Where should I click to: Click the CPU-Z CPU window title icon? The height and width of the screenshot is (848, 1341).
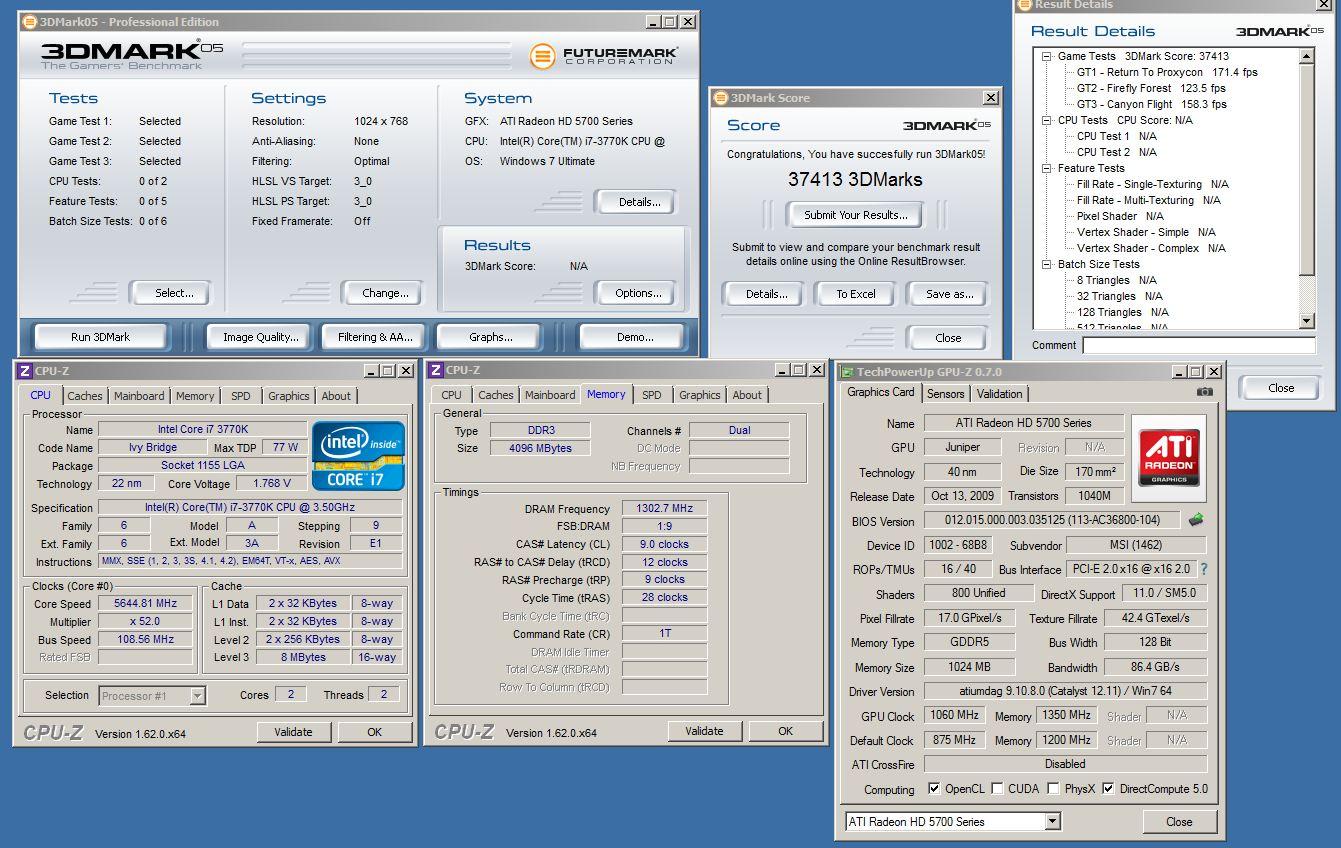click(x=25, y=371)
